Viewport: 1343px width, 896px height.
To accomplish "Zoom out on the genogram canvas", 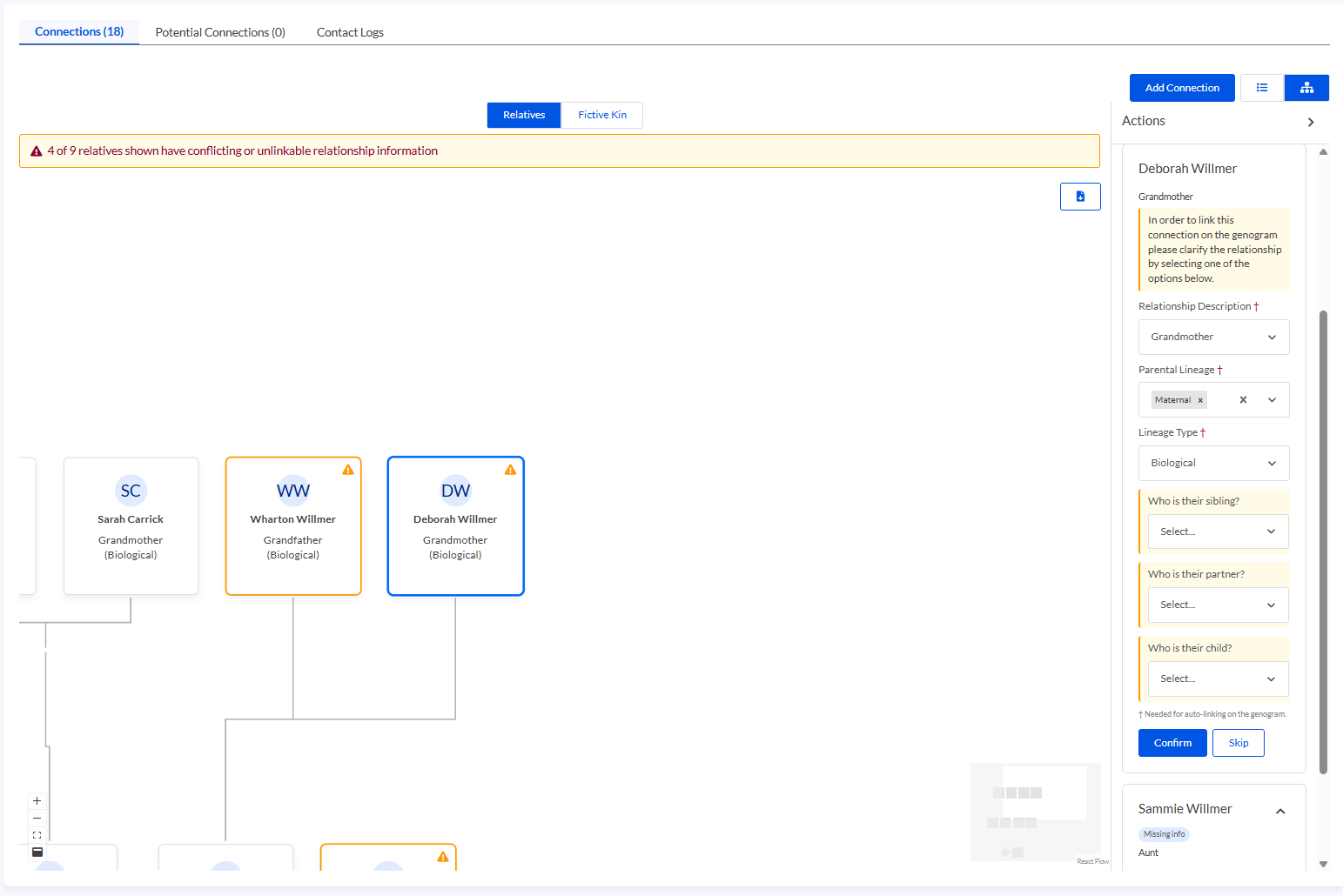I will click(x=37, y=818).
